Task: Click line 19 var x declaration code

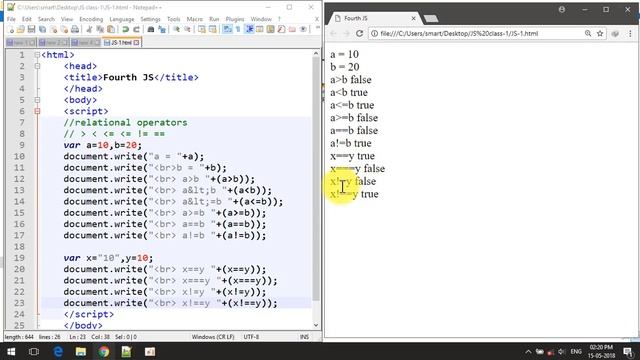Action: pos(108,258)
